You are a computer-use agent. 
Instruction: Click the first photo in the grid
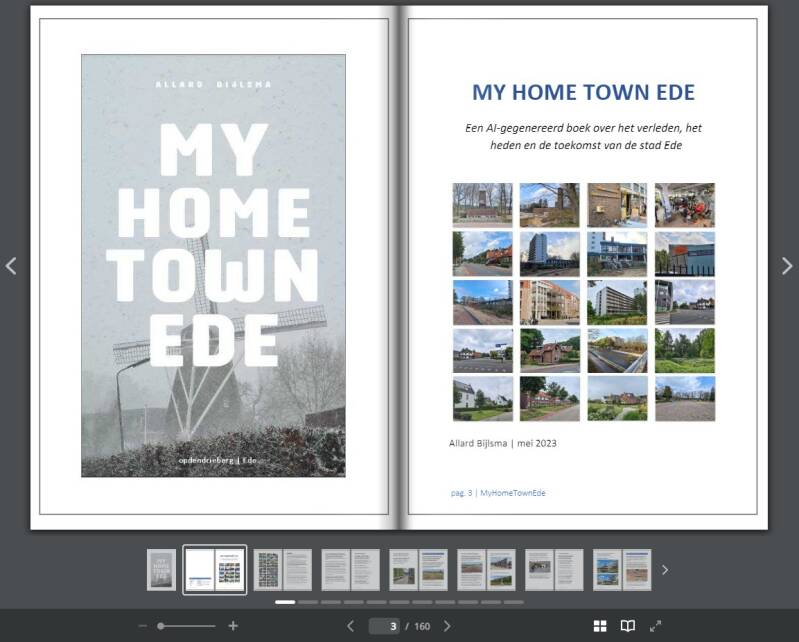point(483,205)
